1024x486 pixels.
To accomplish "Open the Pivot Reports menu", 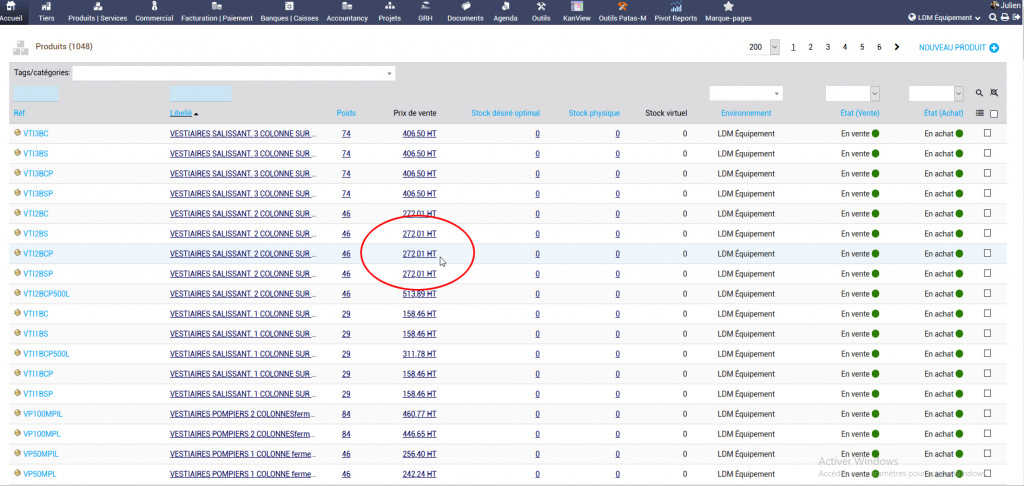I will 676,12.
